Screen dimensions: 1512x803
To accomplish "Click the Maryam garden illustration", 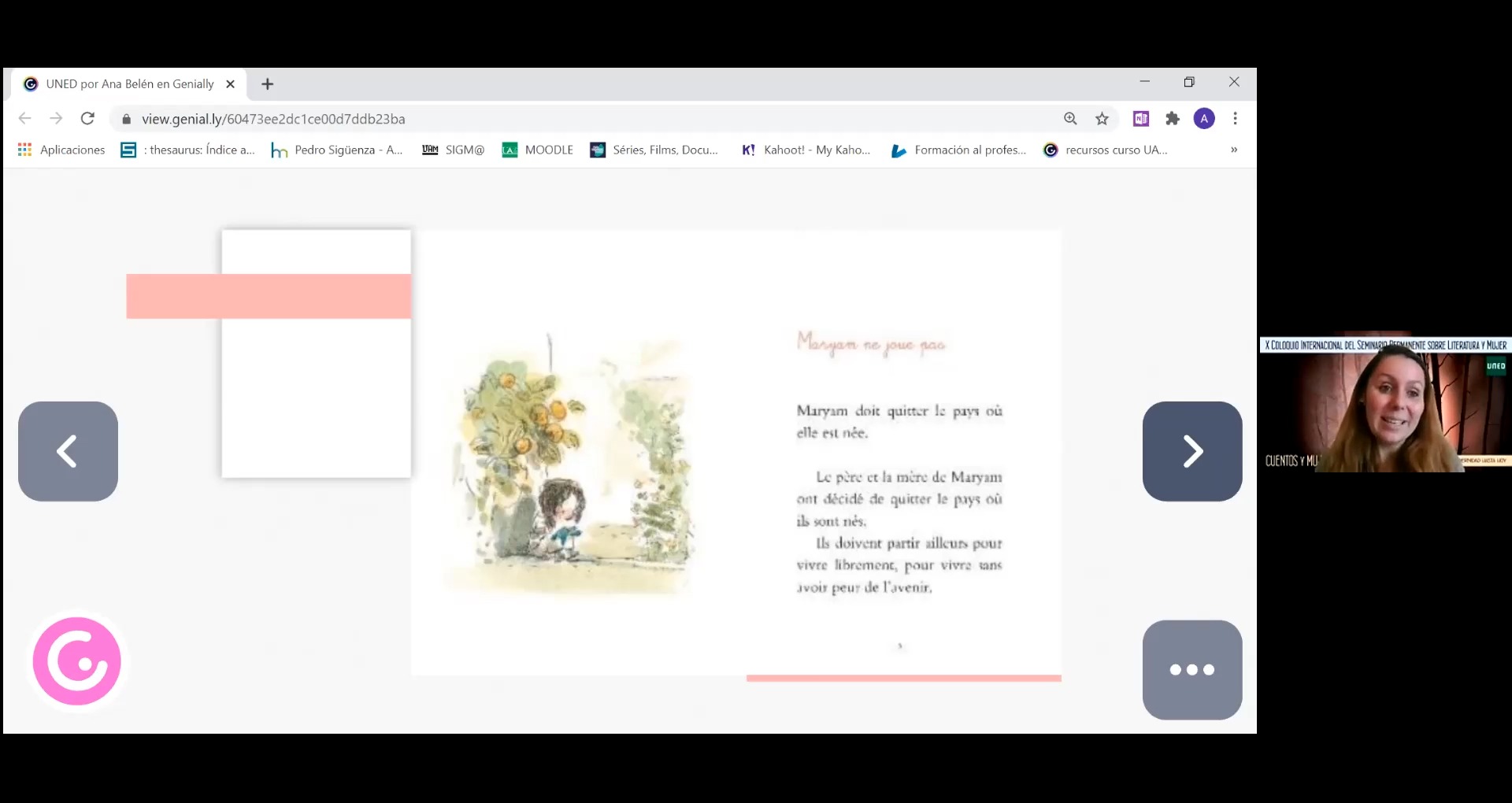I will [572, 464].
